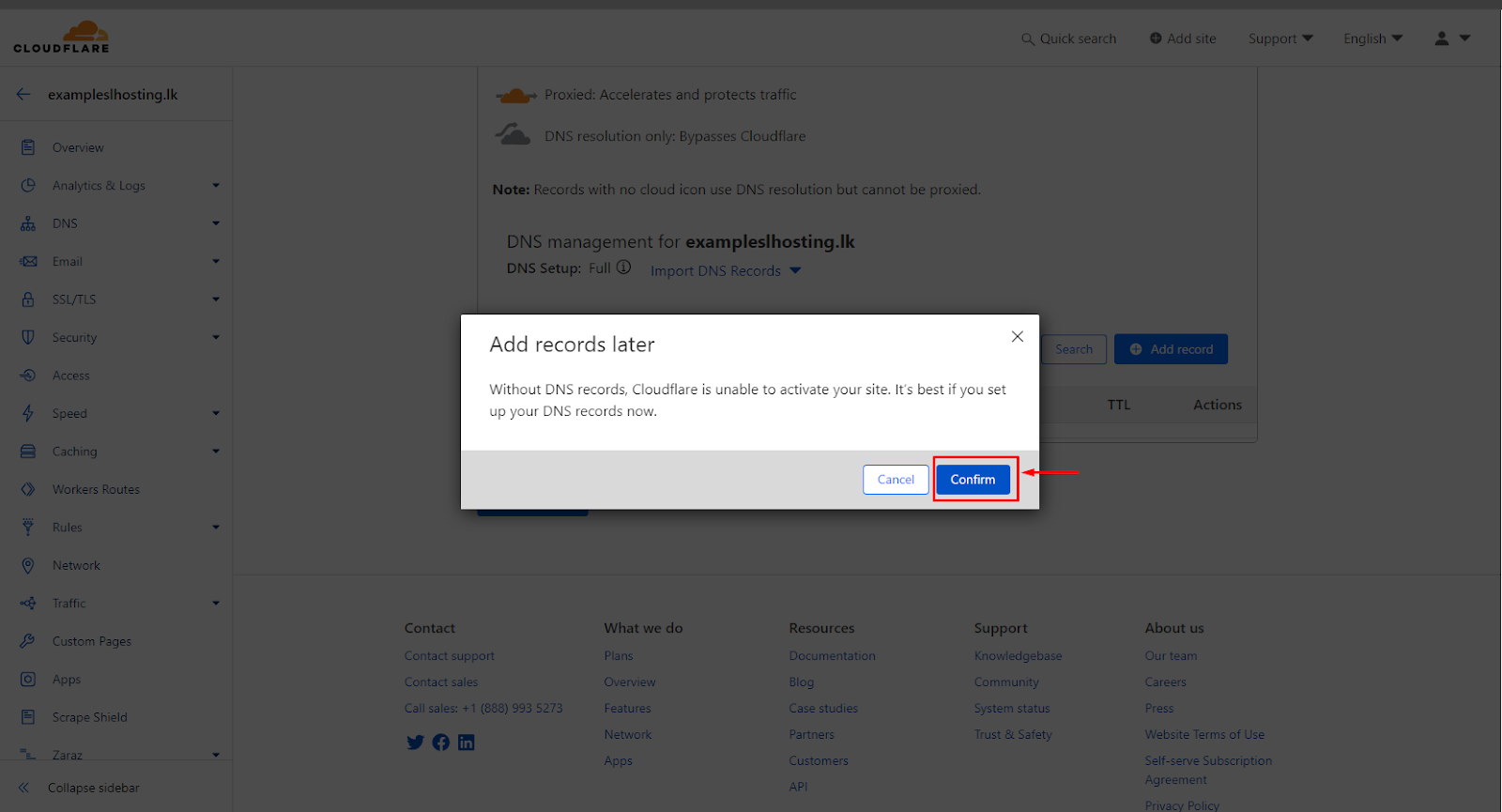
Task: Select the Caching drive icon
Action: point(28,452)
